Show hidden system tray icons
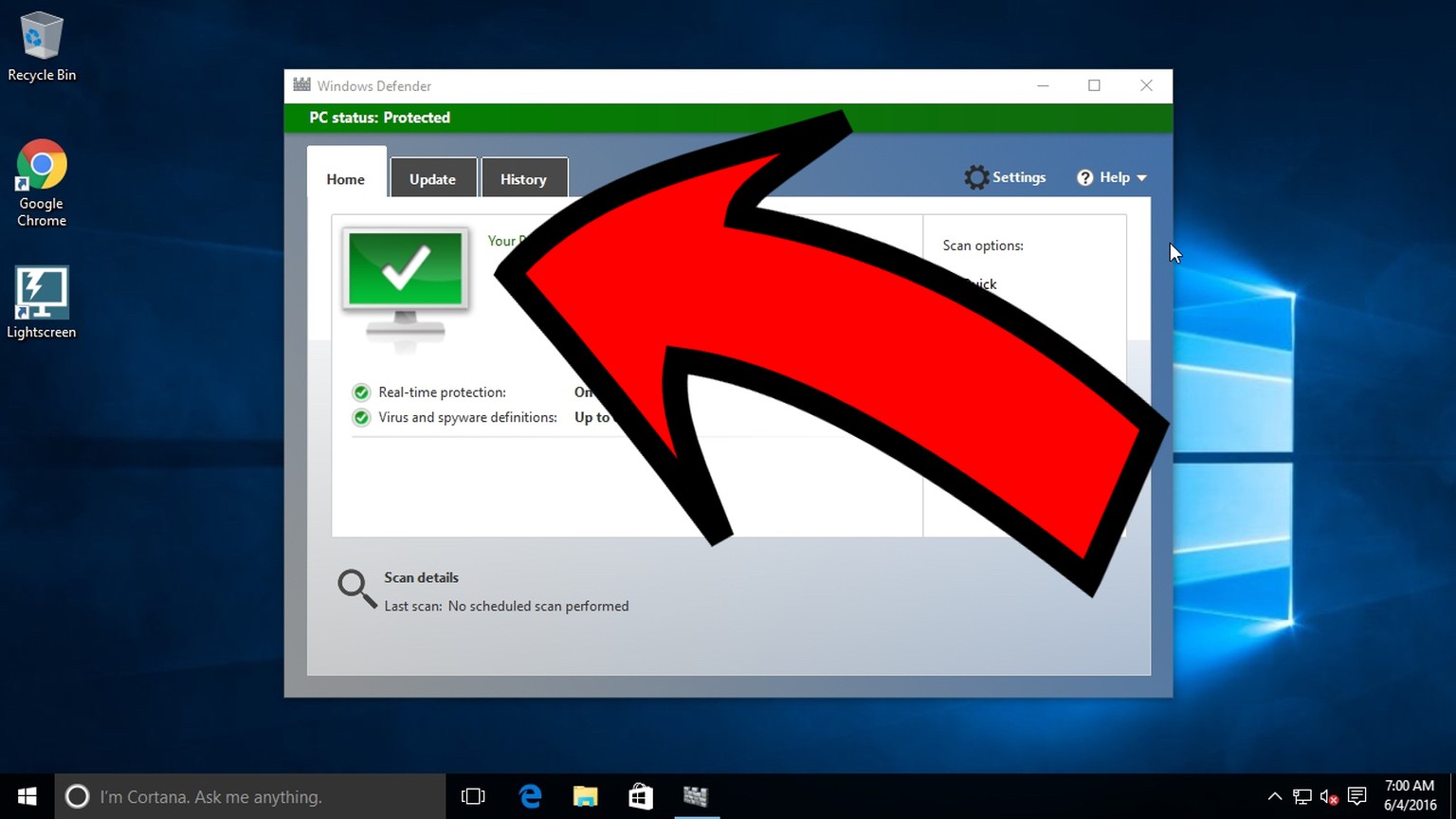The width and height of the screenshot is (1456, 819). click(1275, 796)
